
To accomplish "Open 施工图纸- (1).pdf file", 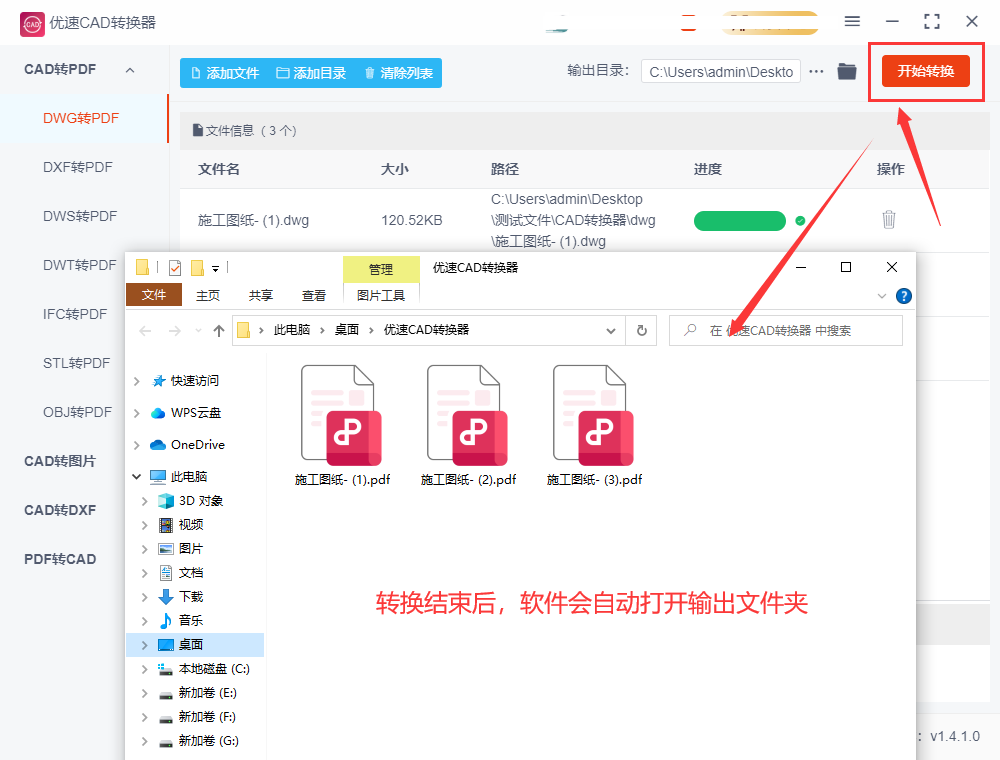I will coord(342,425).
